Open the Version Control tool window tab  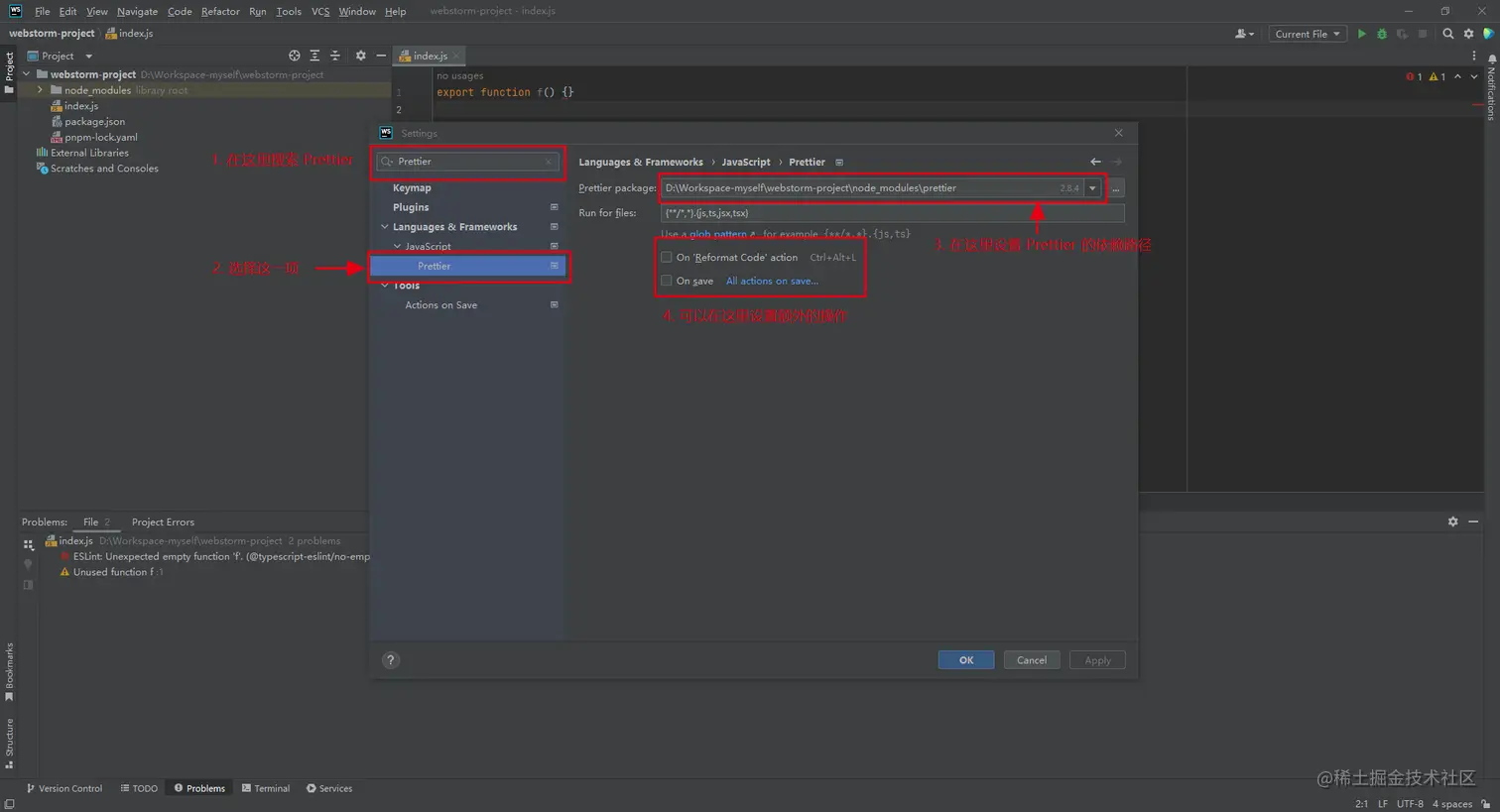(x=64, y=788)
